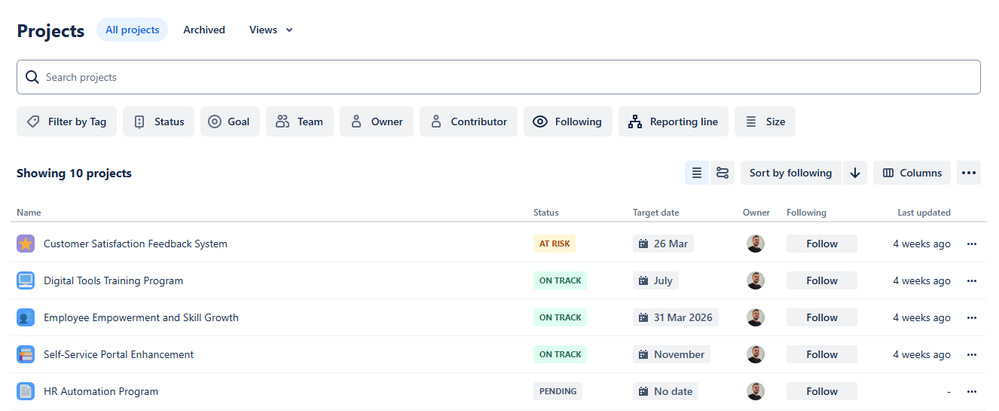Open row menu for Digital Tools Training Program

click(x=972, y=280)
